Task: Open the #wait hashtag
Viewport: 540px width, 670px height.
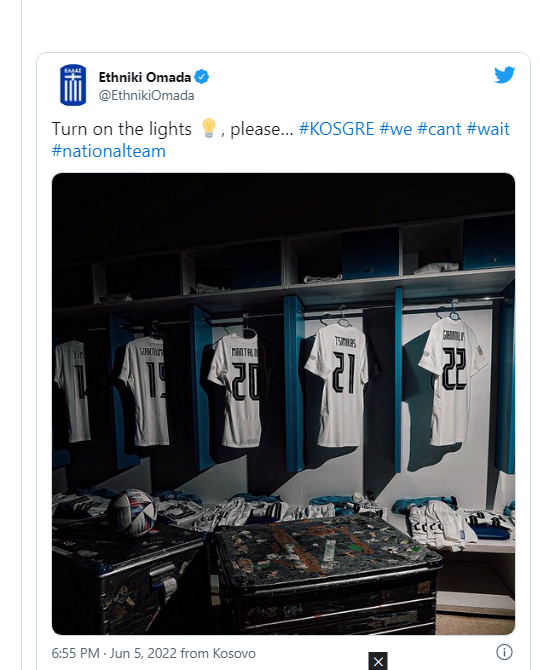Action: (x=488, y=129)
